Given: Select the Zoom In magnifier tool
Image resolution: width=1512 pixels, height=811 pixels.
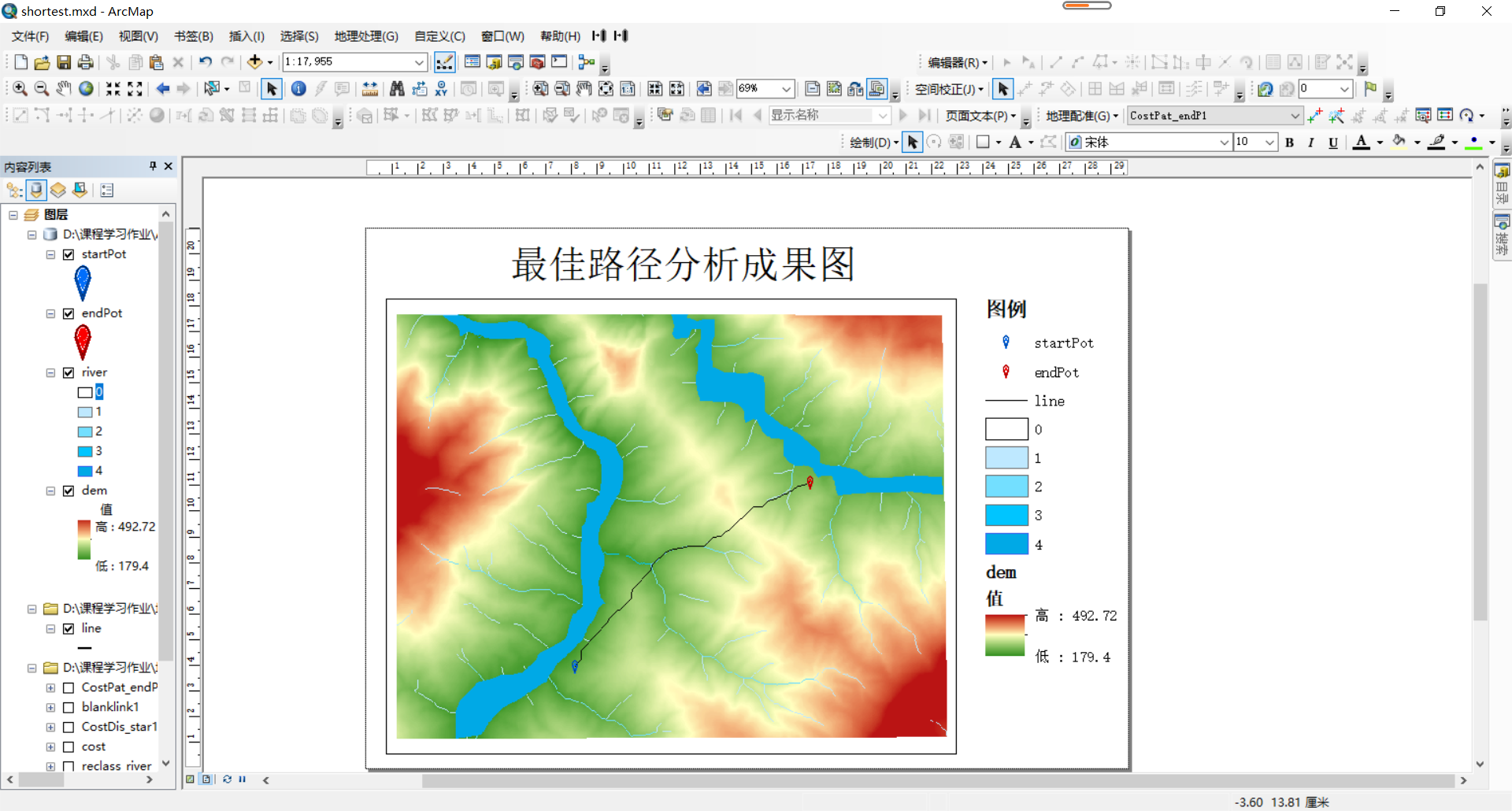Looking at the screenshot, I should tap(20, 89).
